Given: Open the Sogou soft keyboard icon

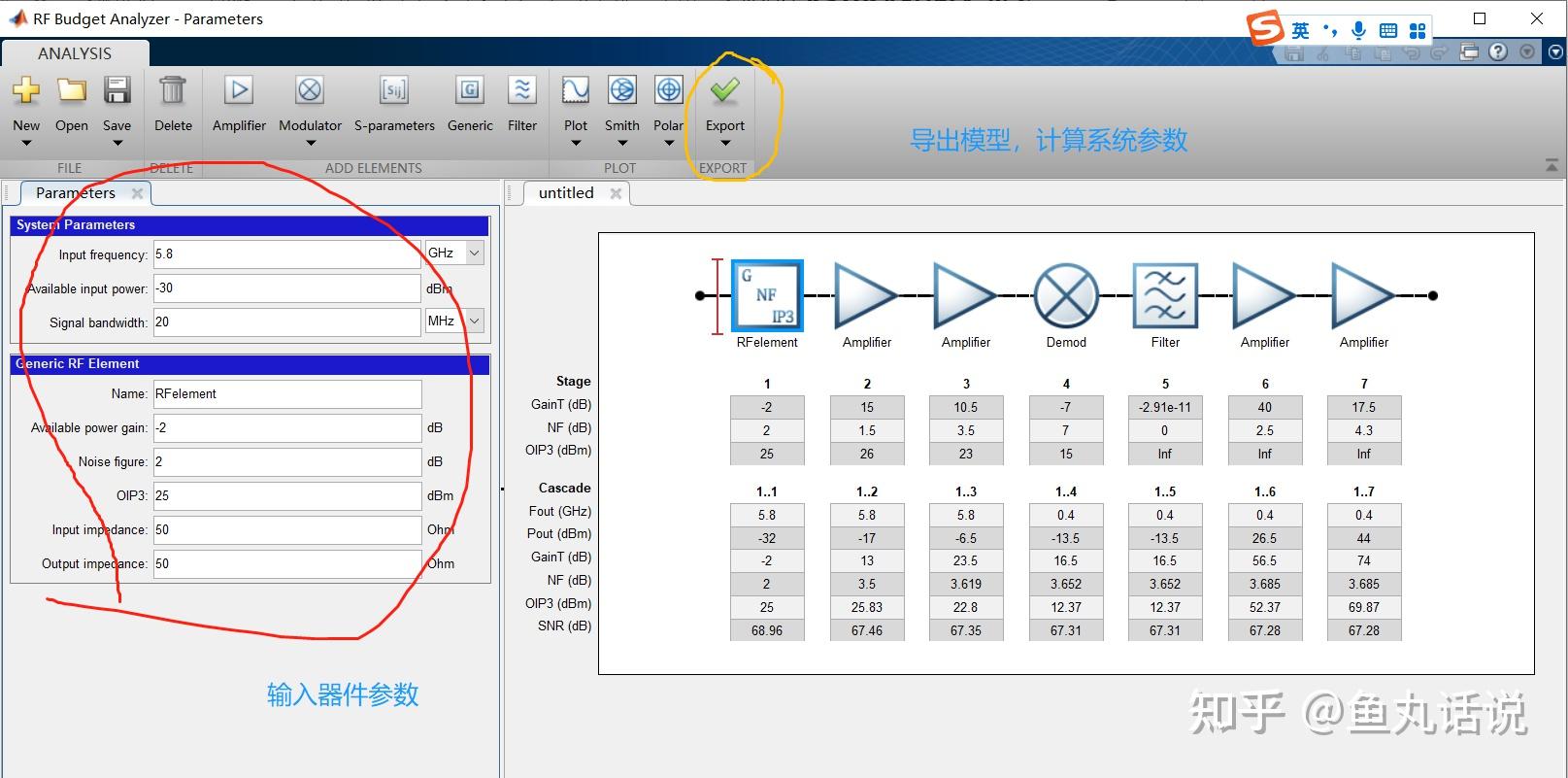Looking at the screenshot, I should tap(1388, 30).
